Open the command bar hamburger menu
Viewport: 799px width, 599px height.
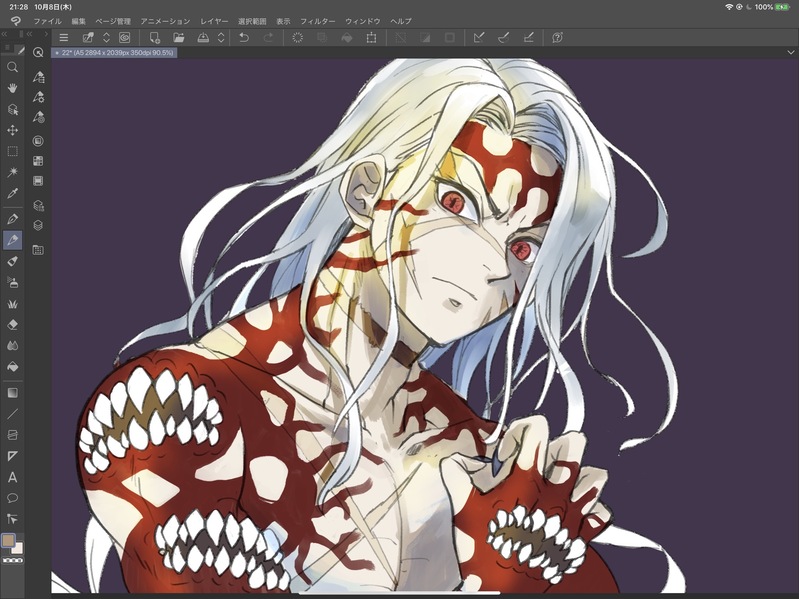[64, 38]
